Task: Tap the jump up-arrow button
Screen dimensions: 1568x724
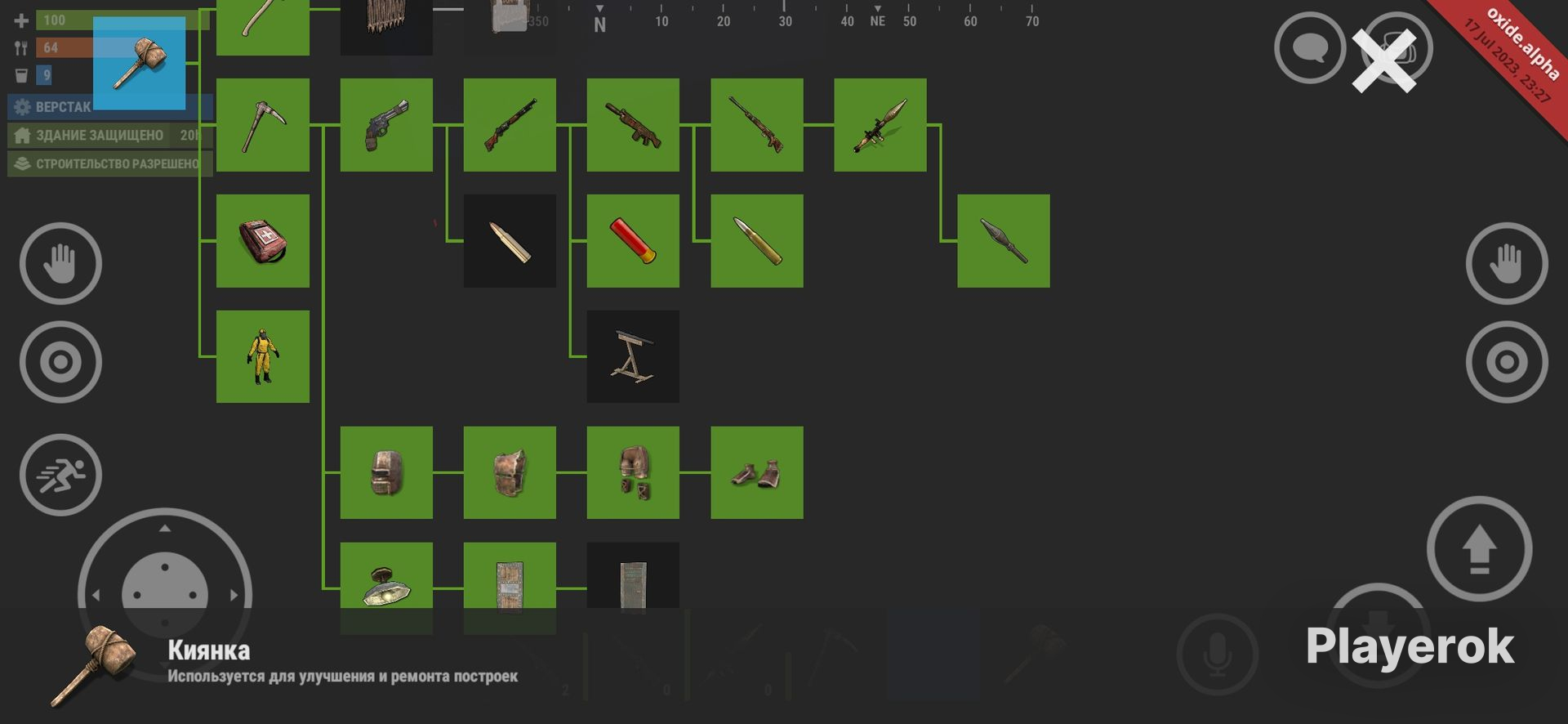Action: coord(1479,548)
